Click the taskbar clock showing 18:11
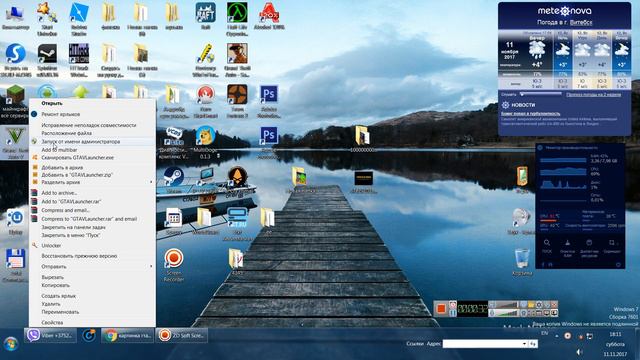 [x=615, y=334]
